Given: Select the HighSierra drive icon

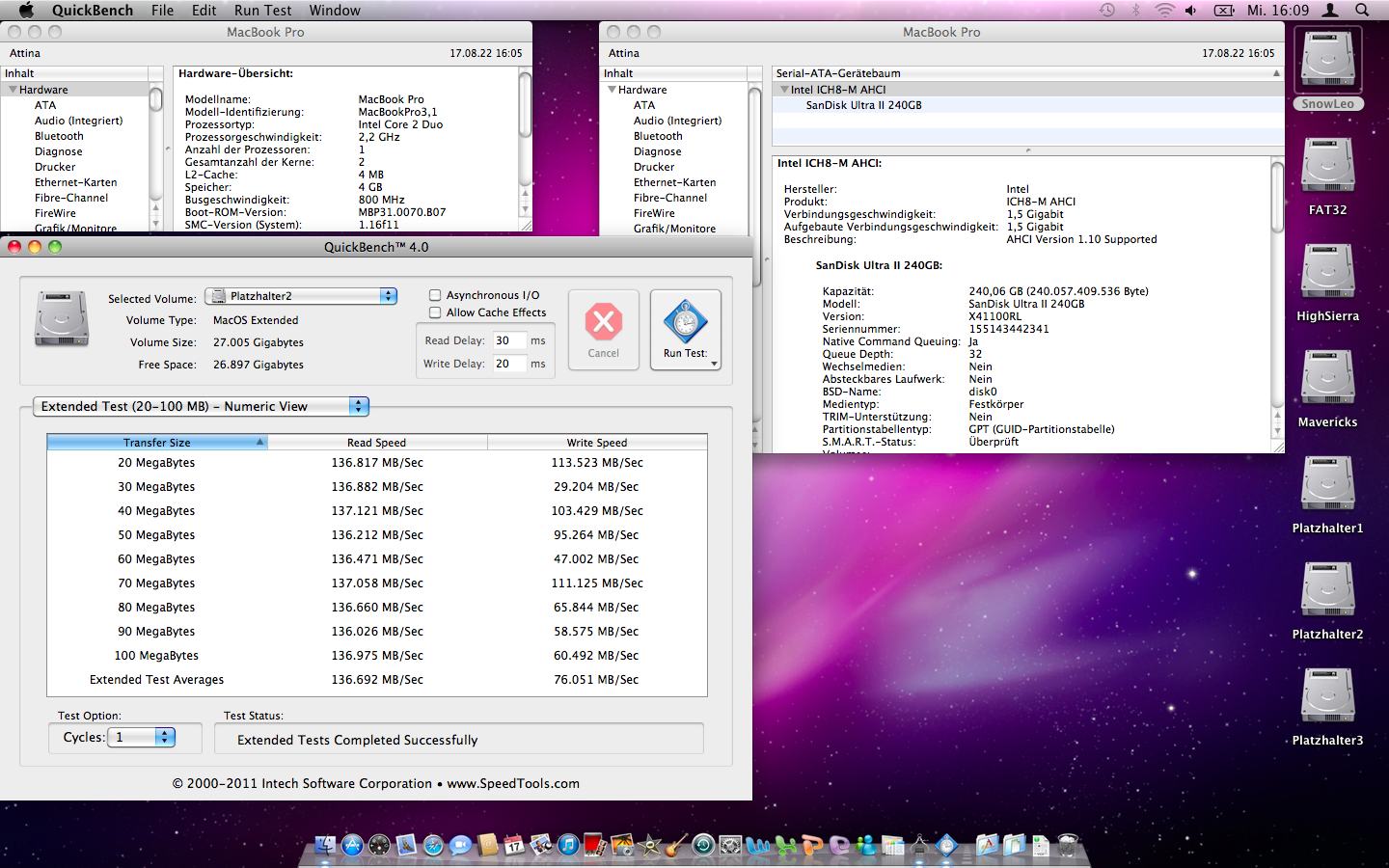Looking at the screenshot, I should point(1328,272).
